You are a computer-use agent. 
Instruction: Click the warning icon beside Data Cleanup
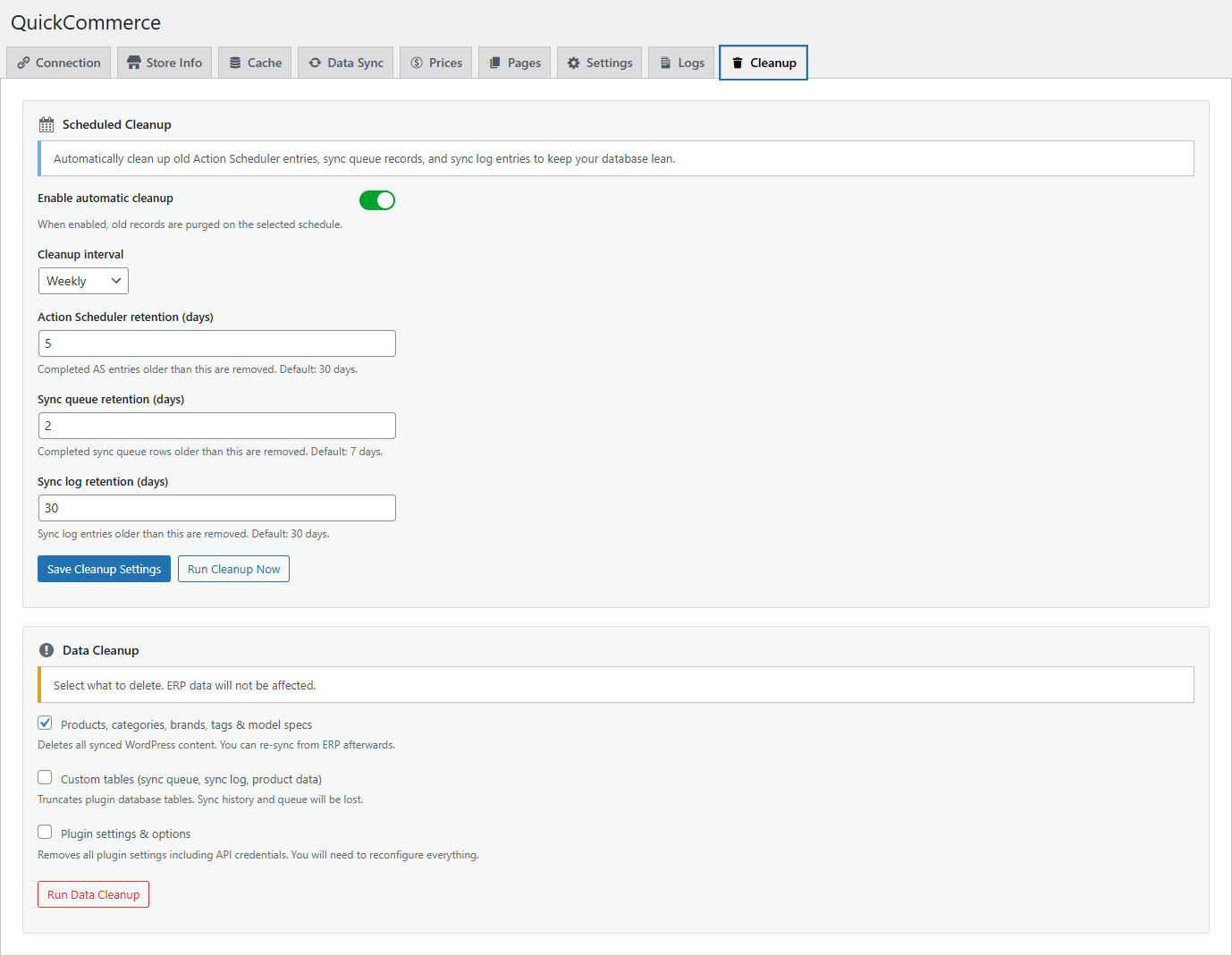click(x=46, y=650)
